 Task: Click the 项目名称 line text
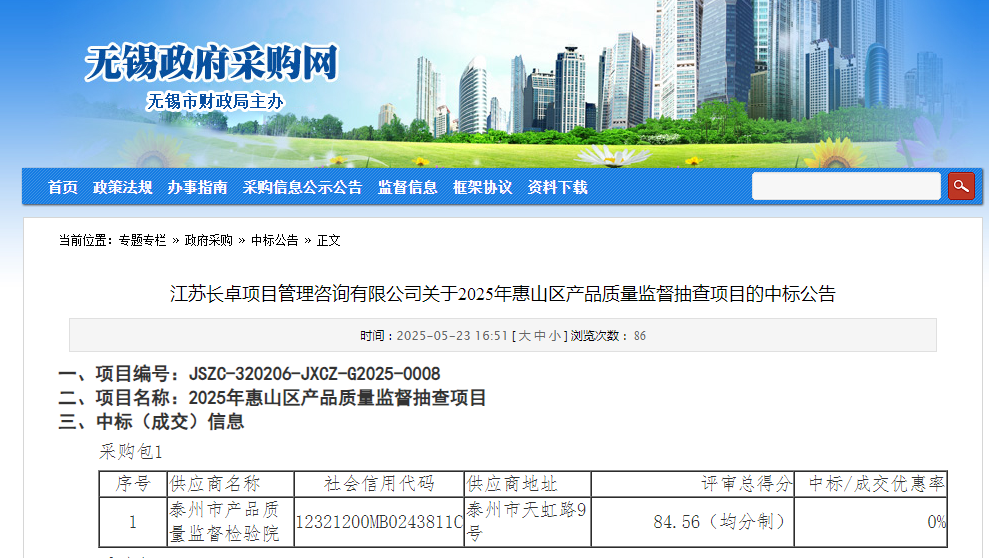(272, 398)
